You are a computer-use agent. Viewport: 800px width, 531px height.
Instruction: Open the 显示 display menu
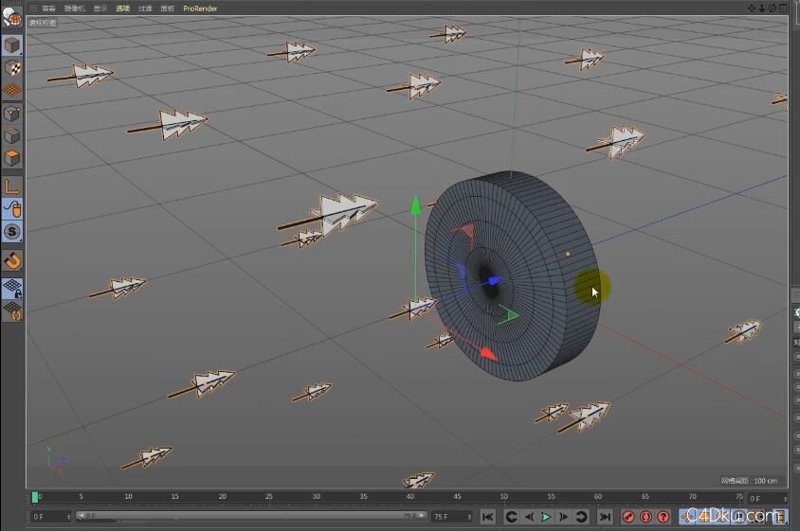(101, 8)
